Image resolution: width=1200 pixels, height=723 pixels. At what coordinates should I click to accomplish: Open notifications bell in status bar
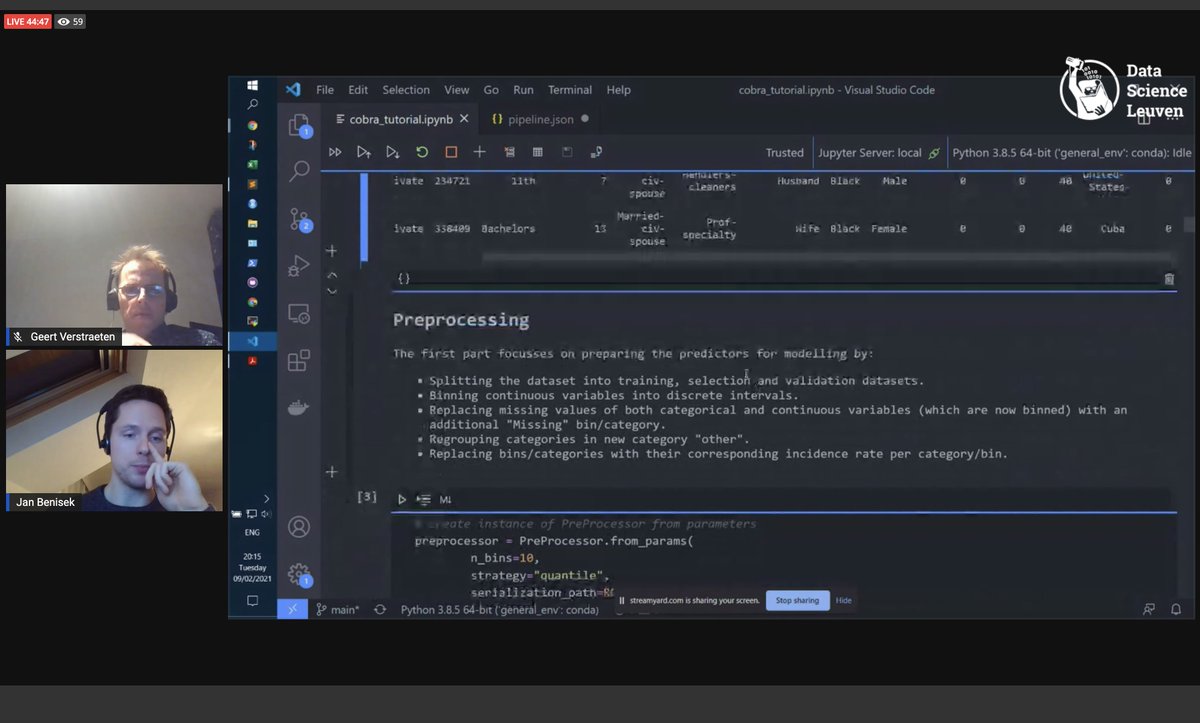pyautogui.click(x=1176, y=609)
